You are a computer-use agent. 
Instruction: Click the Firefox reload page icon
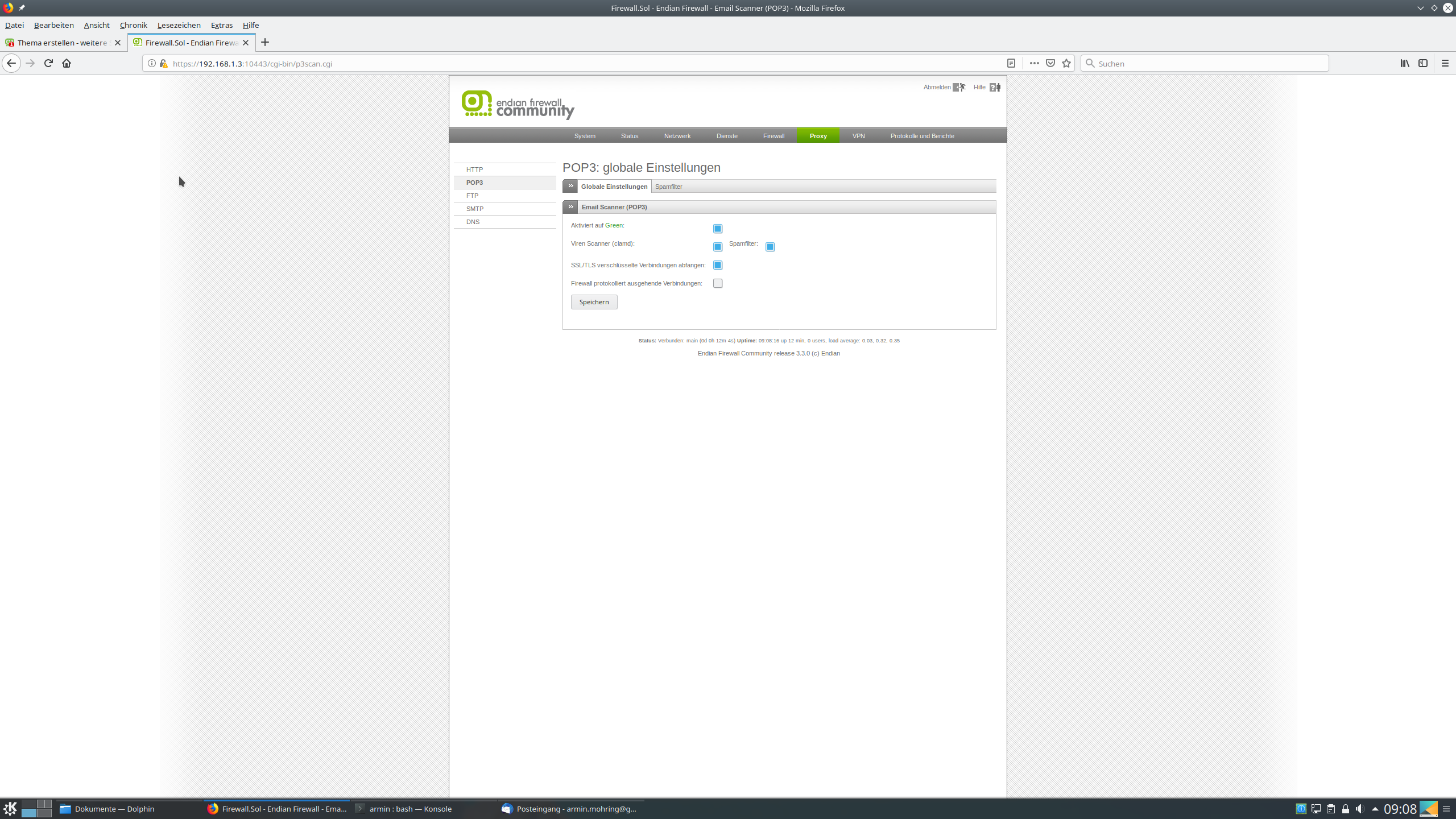[48, 63]
